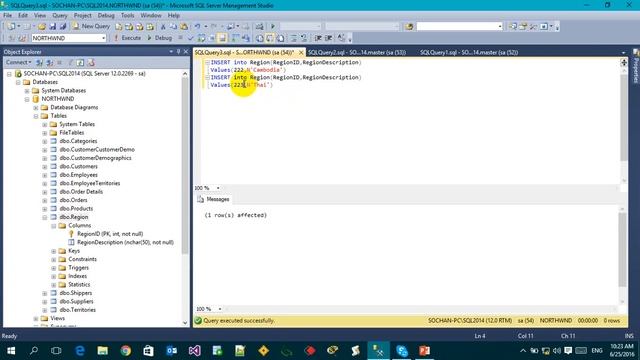Collapse the dbo.Region table node
The width and height of the screenshot is (640, 360).
[x=45, y=217]
